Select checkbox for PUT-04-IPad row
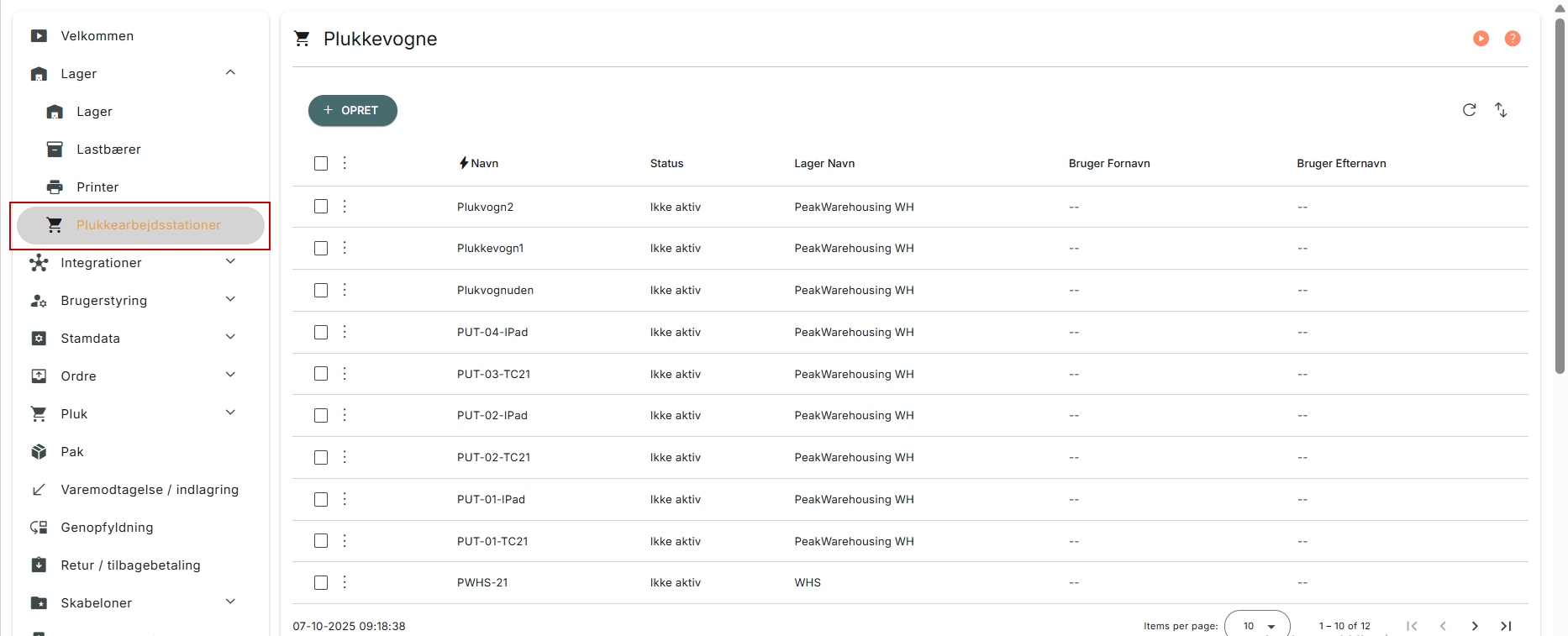The height and width of the screenshot is (636, 1568). 321,333
